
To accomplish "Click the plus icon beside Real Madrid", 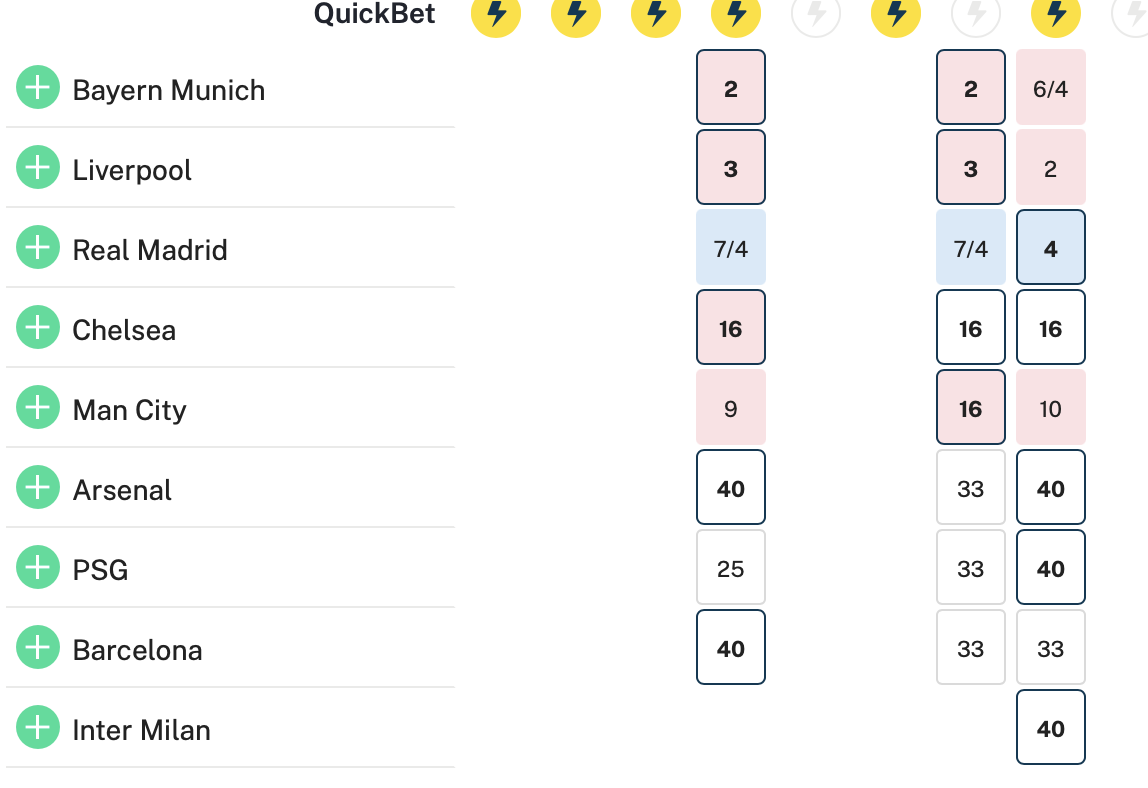I will click(38, 247).
